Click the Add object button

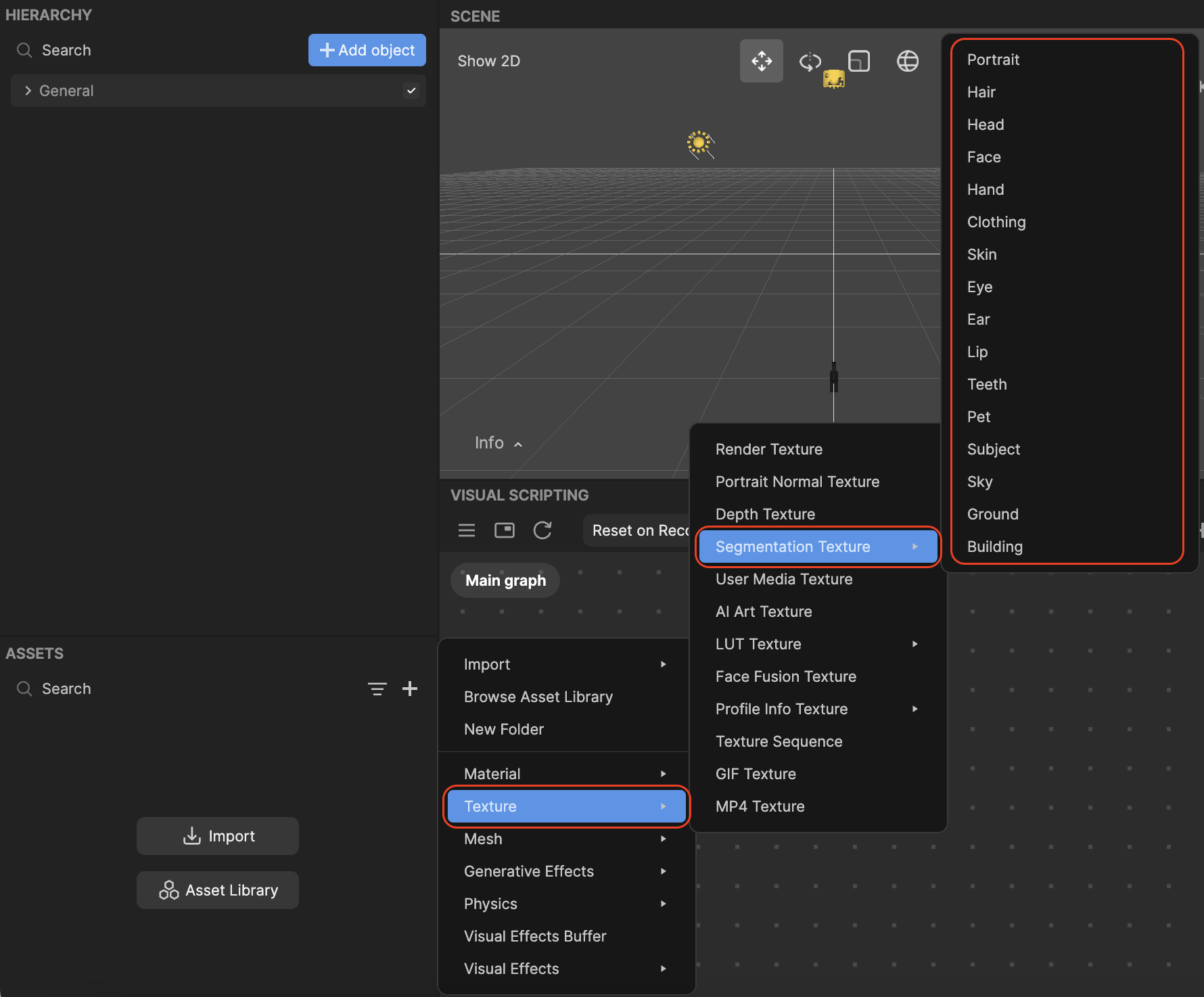(x=367, y=50)
